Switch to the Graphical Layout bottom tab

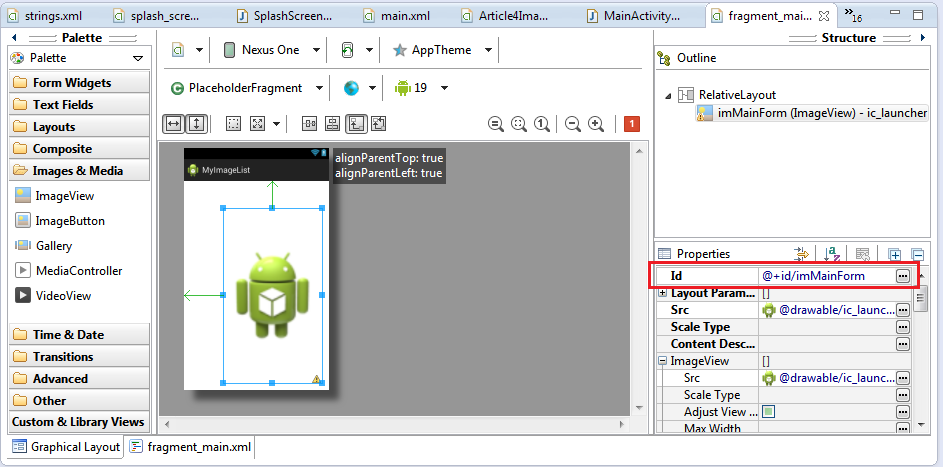click(67, 447)
